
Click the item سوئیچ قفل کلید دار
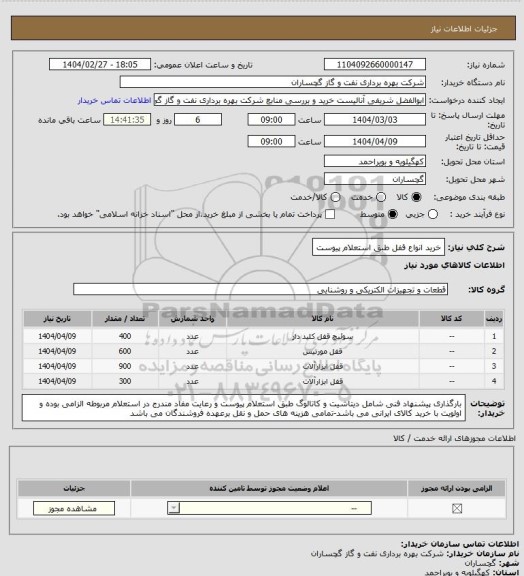click(322, 336)
